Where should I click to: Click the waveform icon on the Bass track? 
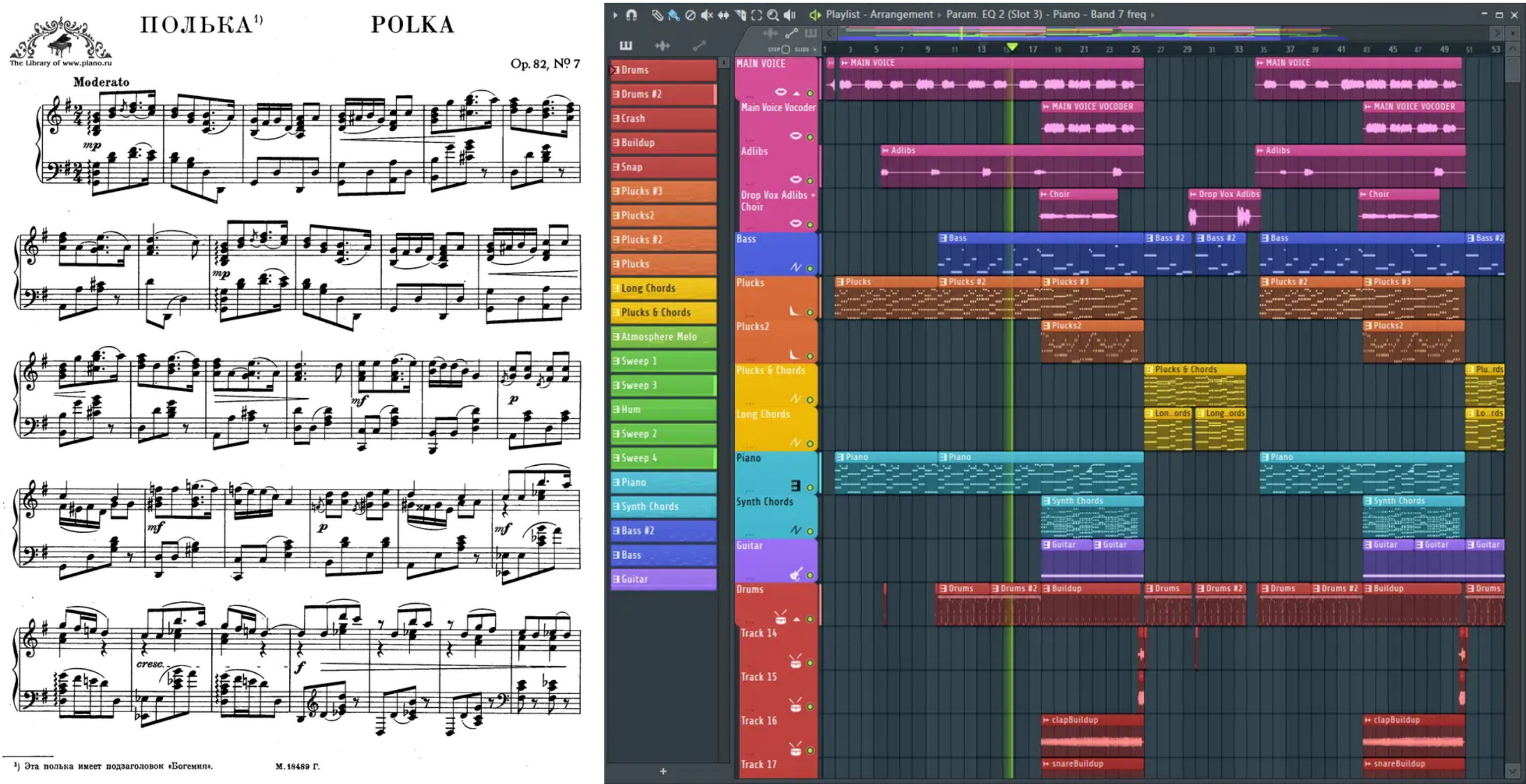(x=796, y=267)
